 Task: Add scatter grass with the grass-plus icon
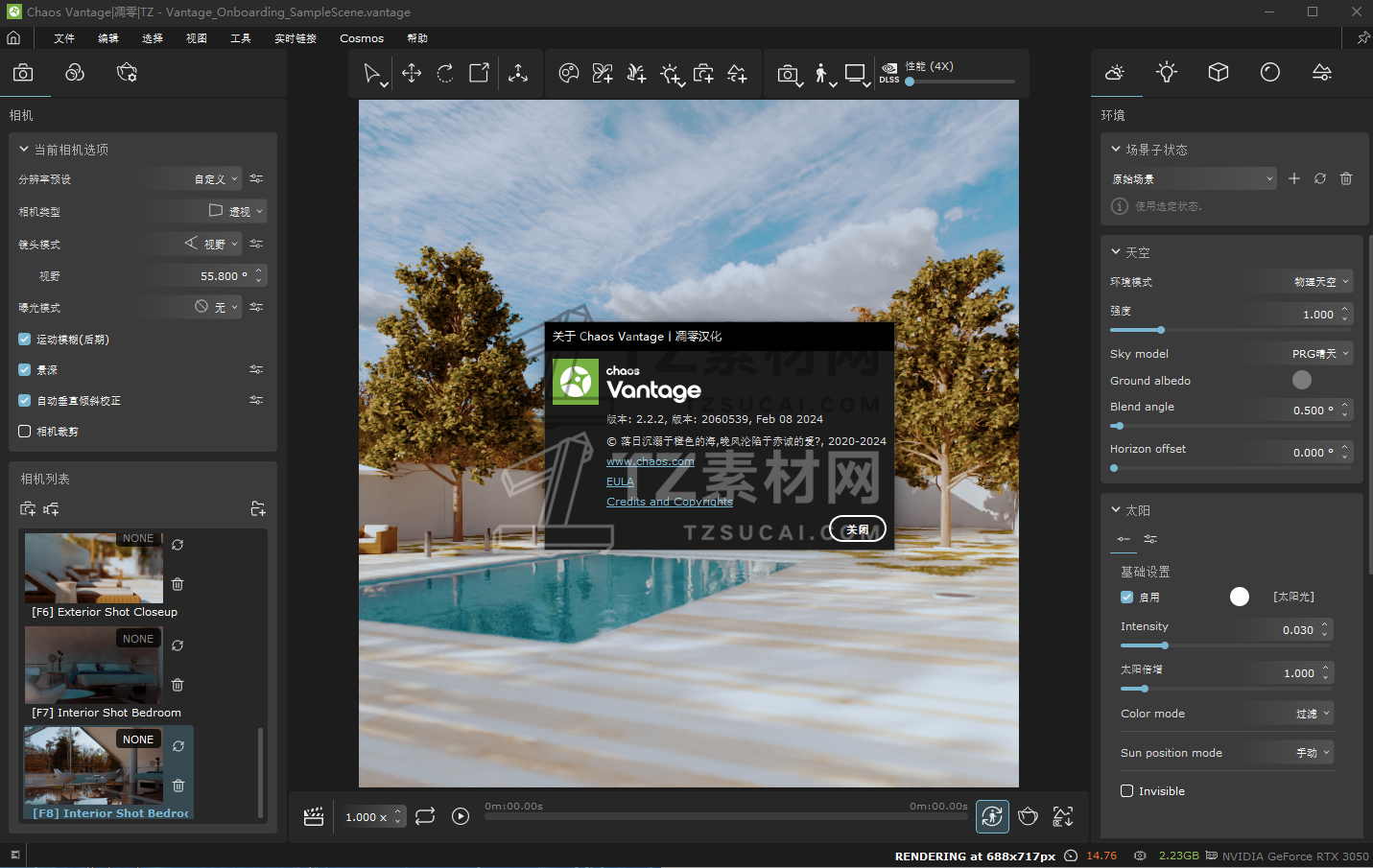(x=636, y=73)
